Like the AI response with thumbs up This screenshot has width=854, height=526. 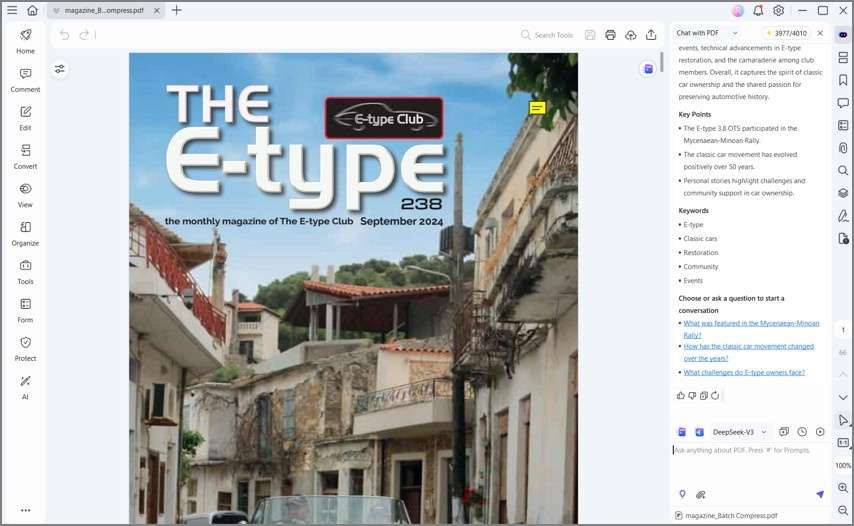click(681, 395)
